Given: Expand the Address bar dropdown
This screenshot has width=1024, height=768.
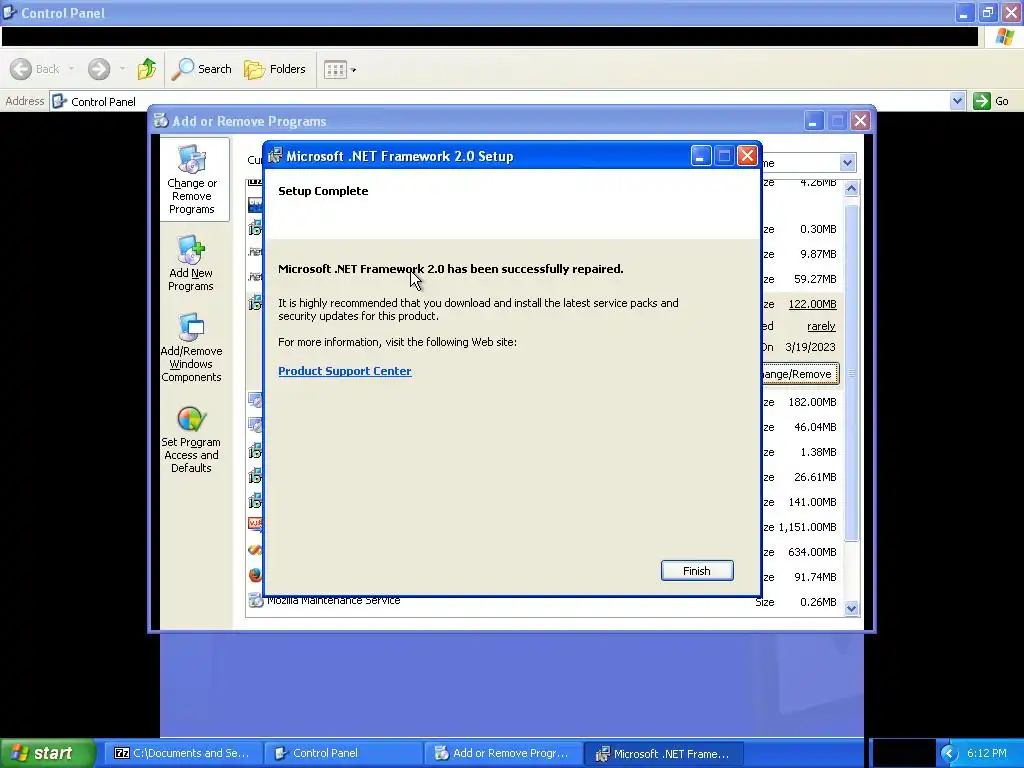Looking at the screenshot, I should click(957, 101).
